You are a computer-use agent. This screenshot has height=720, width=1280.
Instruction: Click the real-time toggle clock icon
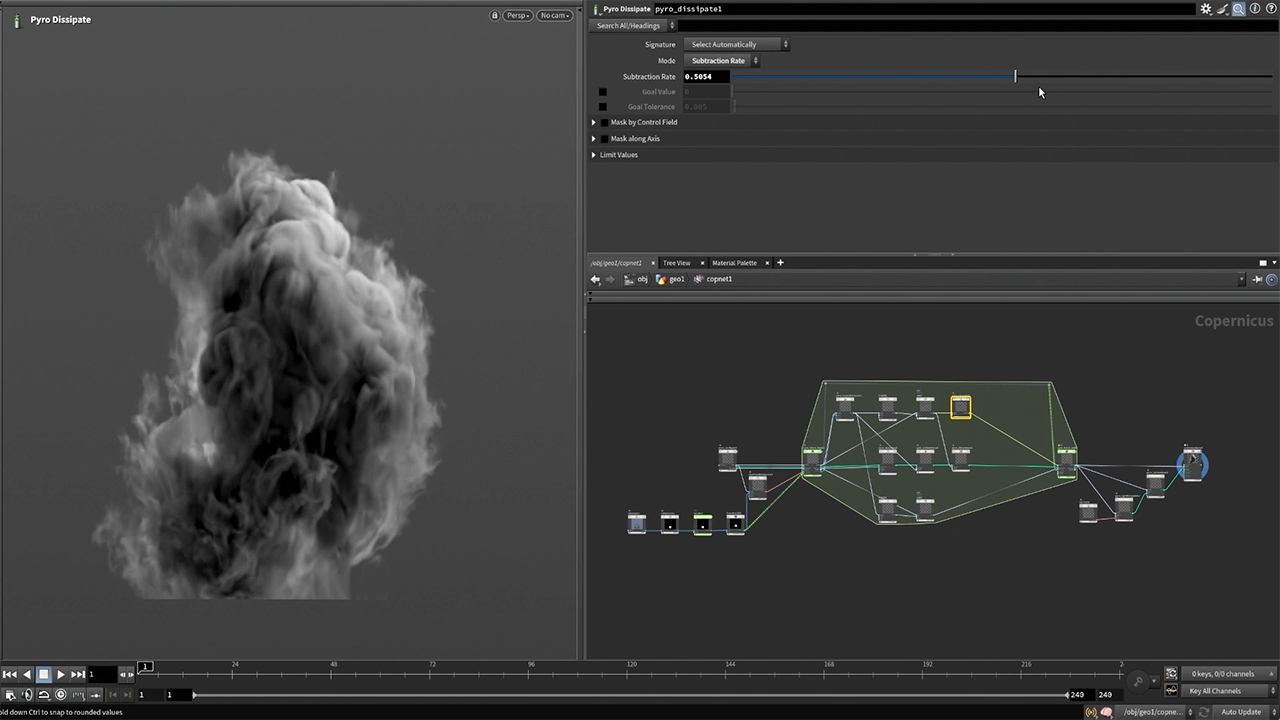click(x=61, y=695)
